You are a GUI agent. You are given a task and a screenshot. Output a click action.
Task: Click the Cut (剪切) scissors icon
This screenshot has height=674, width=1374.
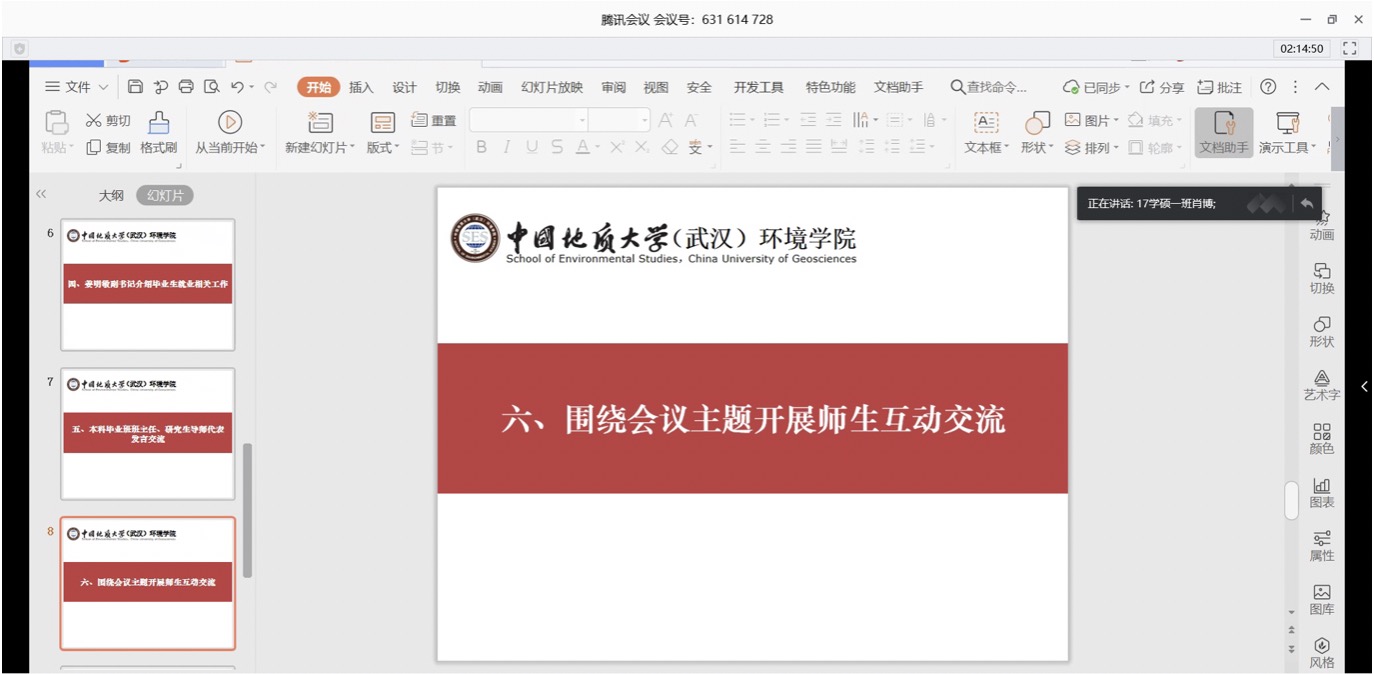pos(94,121)
